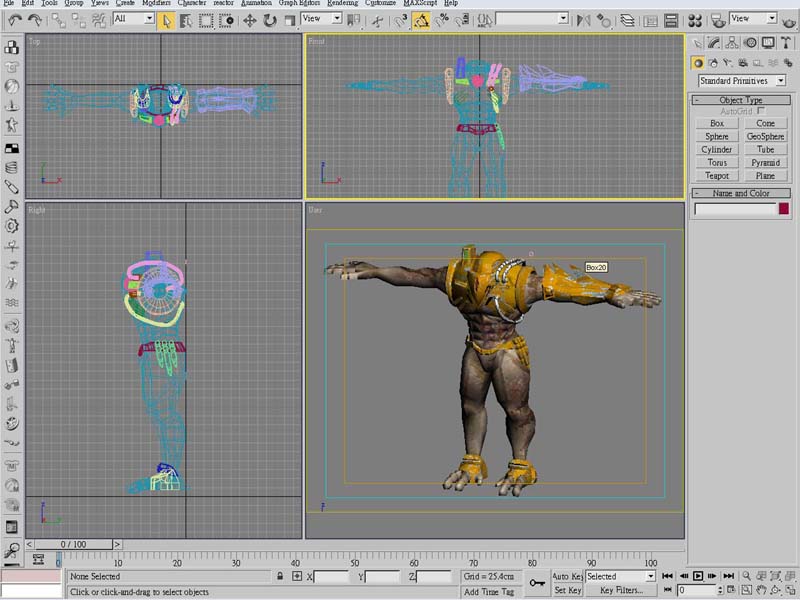Click the Quick Render teapot icon

[x=790, y=21]
